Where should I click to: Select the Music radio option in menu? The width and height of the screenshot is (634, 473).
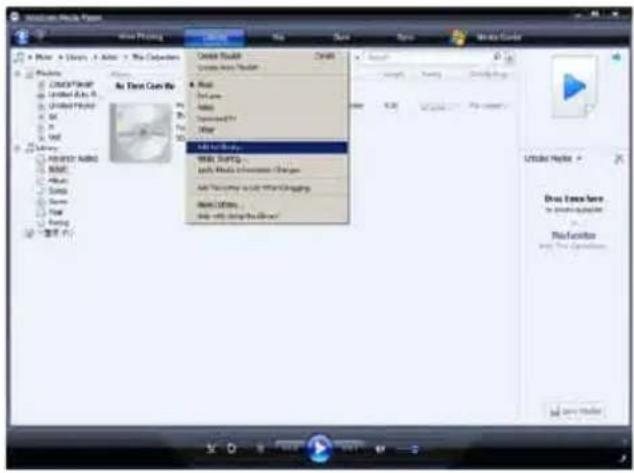267,84
